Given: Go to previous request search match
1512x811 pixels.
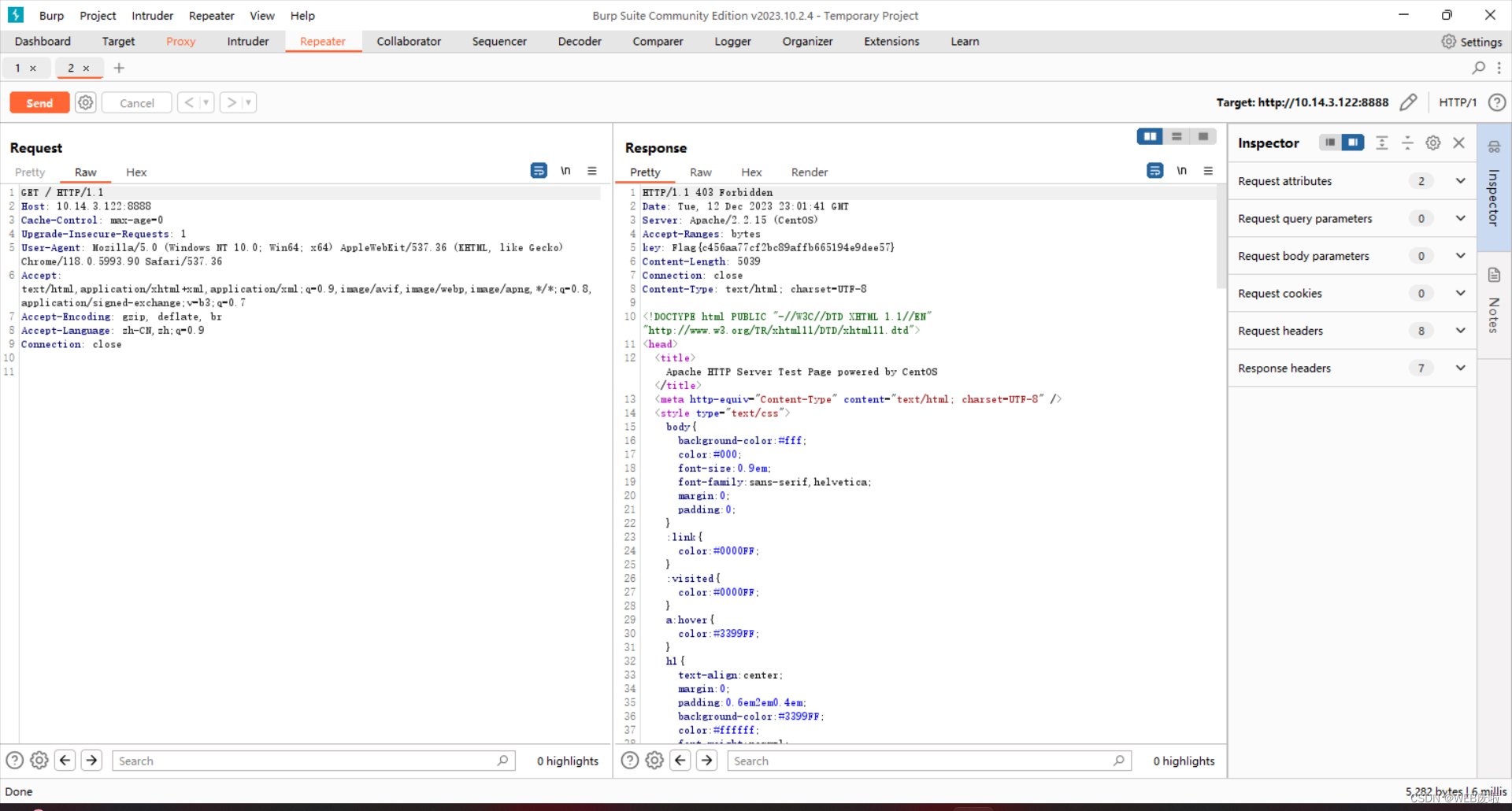Looking at the screenshot, I should (65, 761).
